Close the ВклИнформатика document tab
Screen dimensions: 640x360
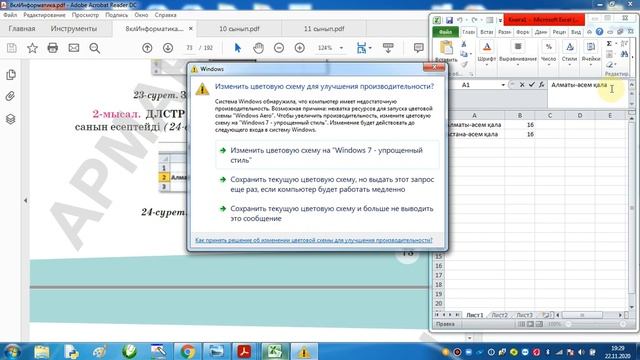(x=191, y=29)
